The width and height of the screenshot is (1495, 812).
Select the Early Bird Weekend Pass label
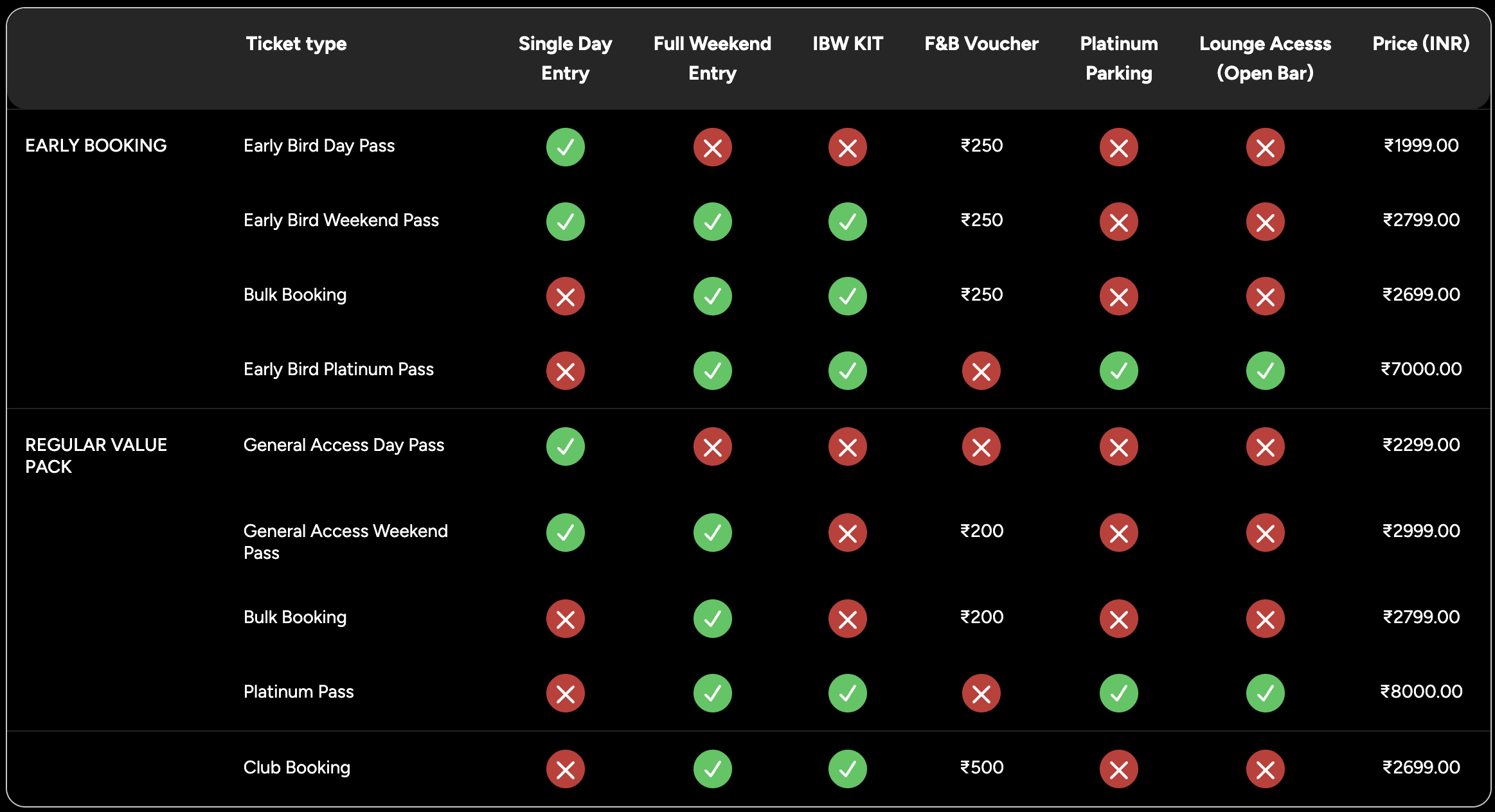(x=341, y=220)
